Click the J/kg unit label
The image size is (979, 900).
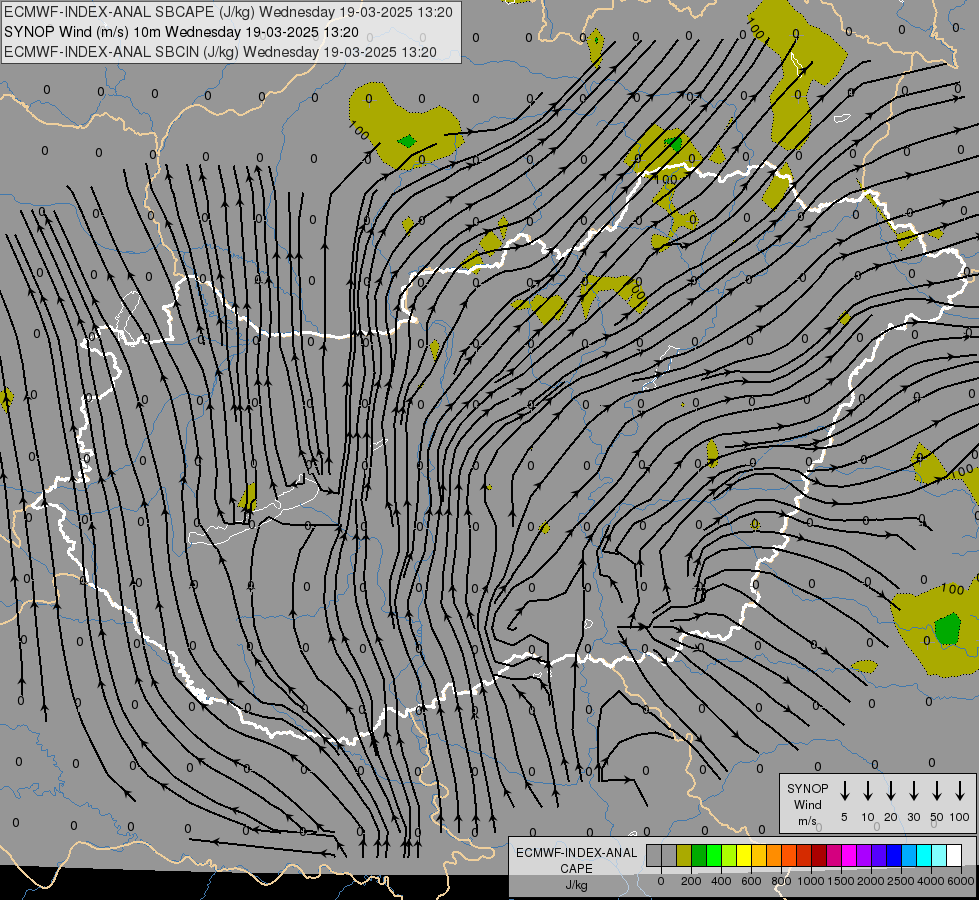coord(576,885)
